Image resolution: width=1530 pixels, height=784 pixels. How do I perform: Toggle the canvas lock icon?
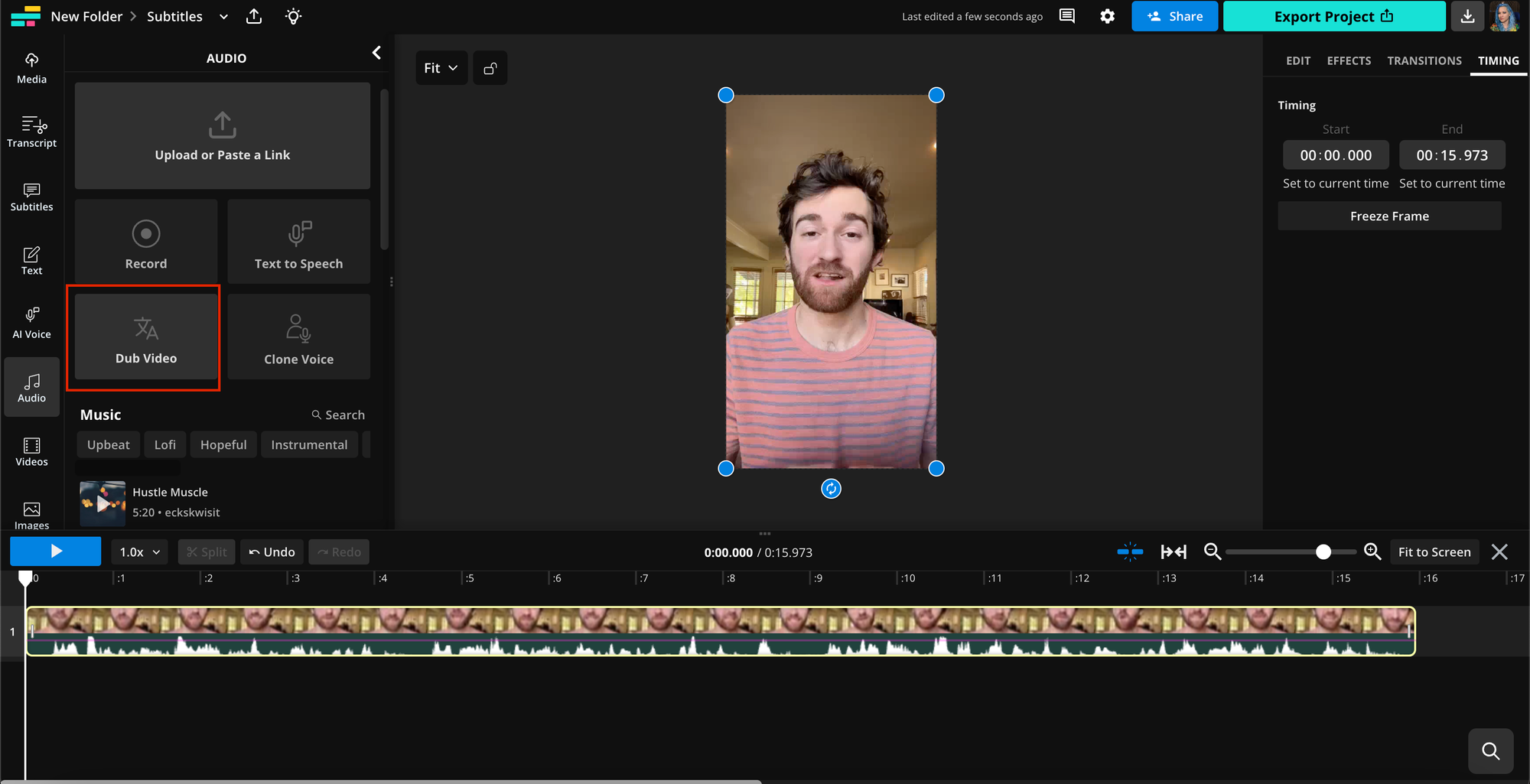[x=490, y=68]
